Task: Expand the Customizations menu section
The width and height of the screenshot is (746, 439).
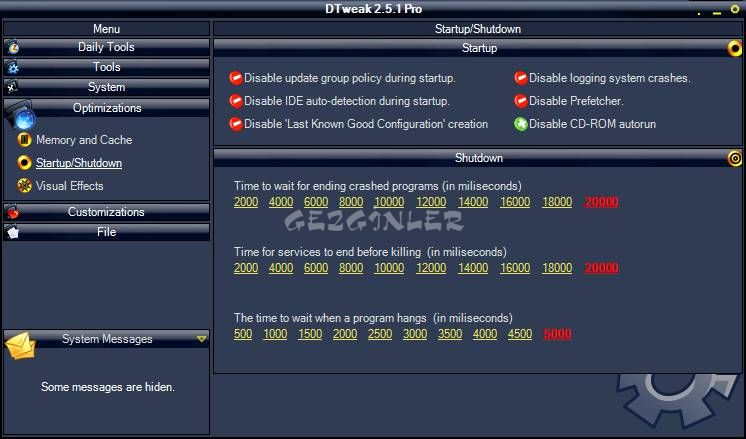Action: point(107,212)
